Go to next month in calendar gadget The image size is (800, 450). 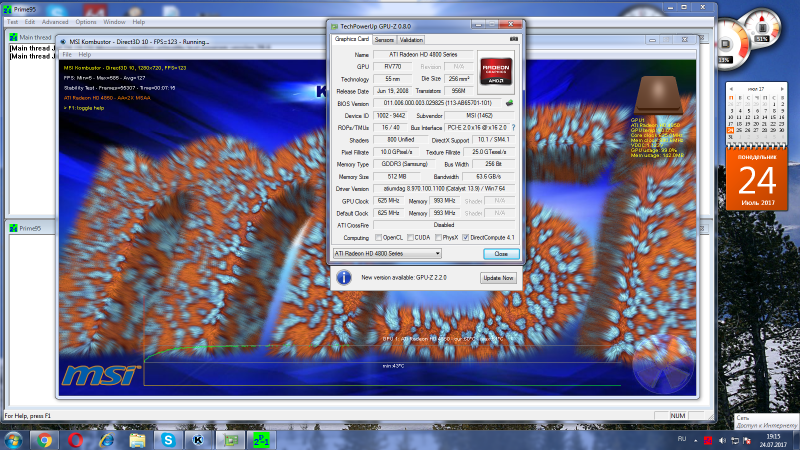click(781, 89)
